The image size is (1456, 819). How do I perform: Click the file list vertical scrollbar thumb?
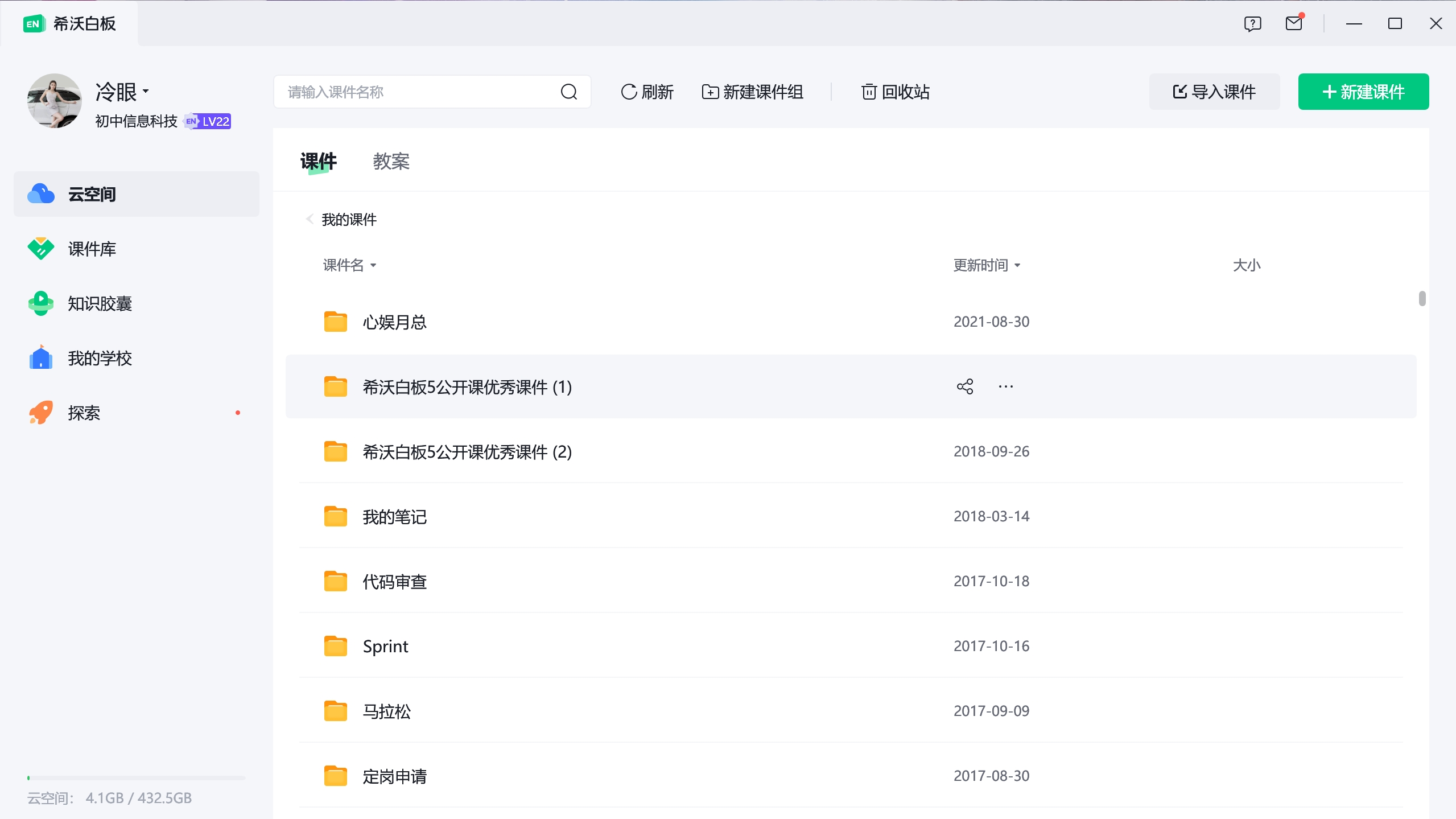pos(1422,298)
